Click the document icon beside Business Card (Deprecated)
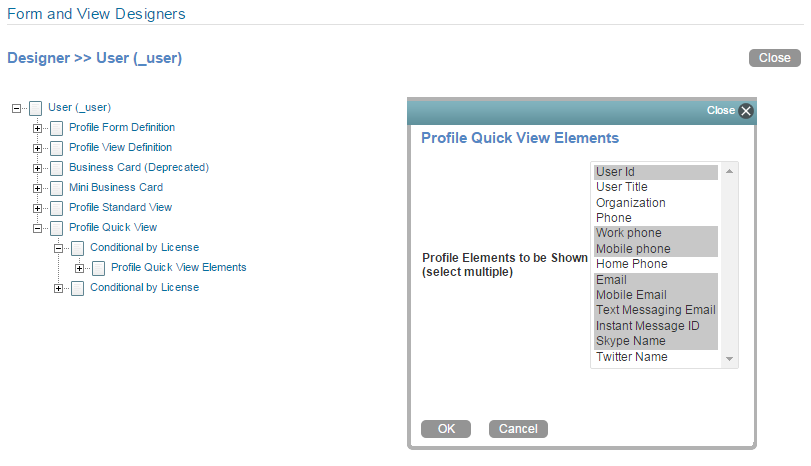The width and height of the screenshot is (811, 466). [56, 168]
